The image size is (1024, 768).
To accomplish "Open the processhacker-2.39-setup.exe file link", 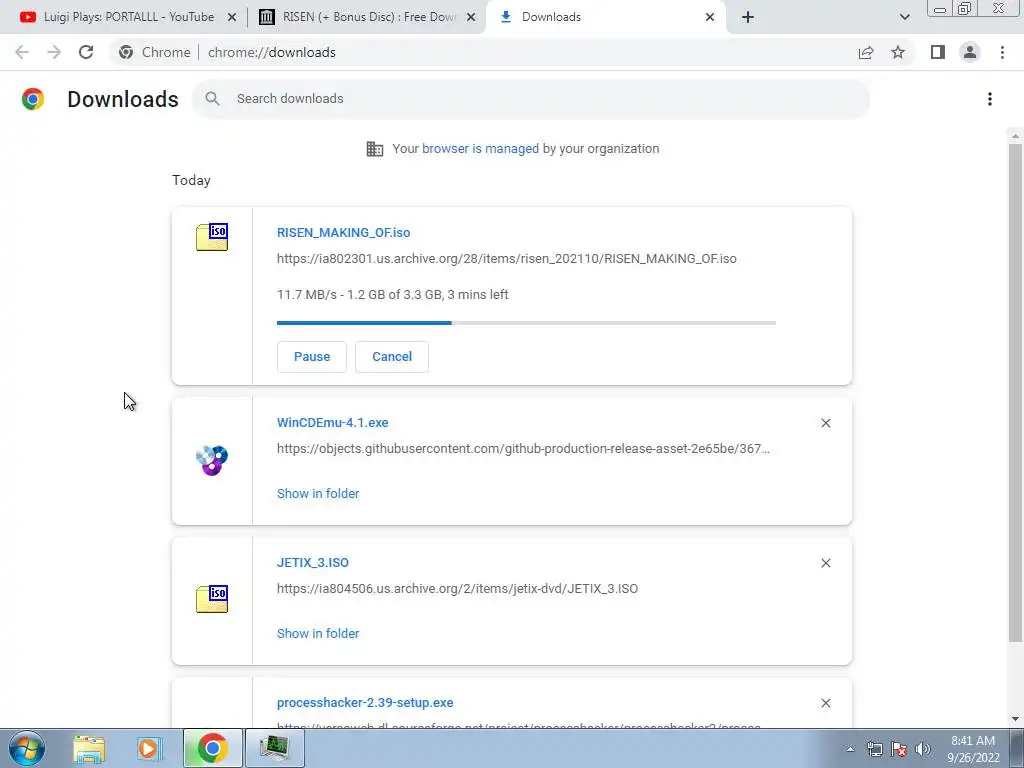I will click(x=365, y=703).
